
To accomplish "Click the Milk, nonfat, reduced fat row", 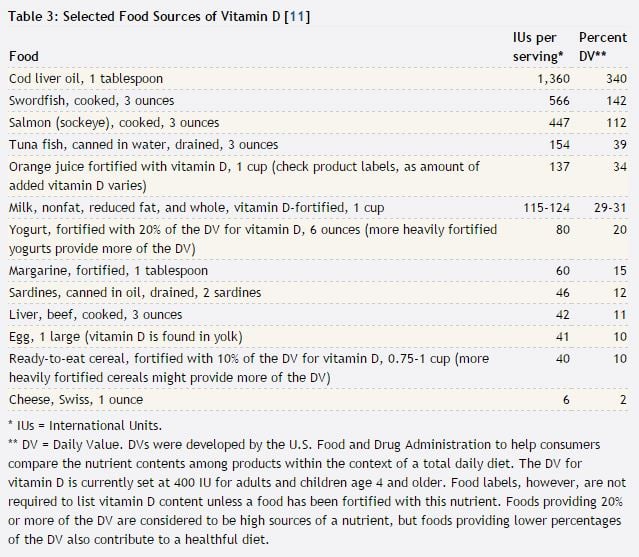I will click(318, 208).
